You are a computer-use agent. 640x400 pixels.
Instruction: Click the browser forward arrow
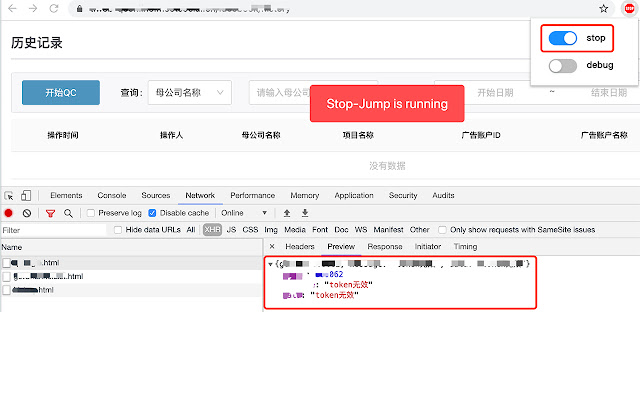(33, 8)
